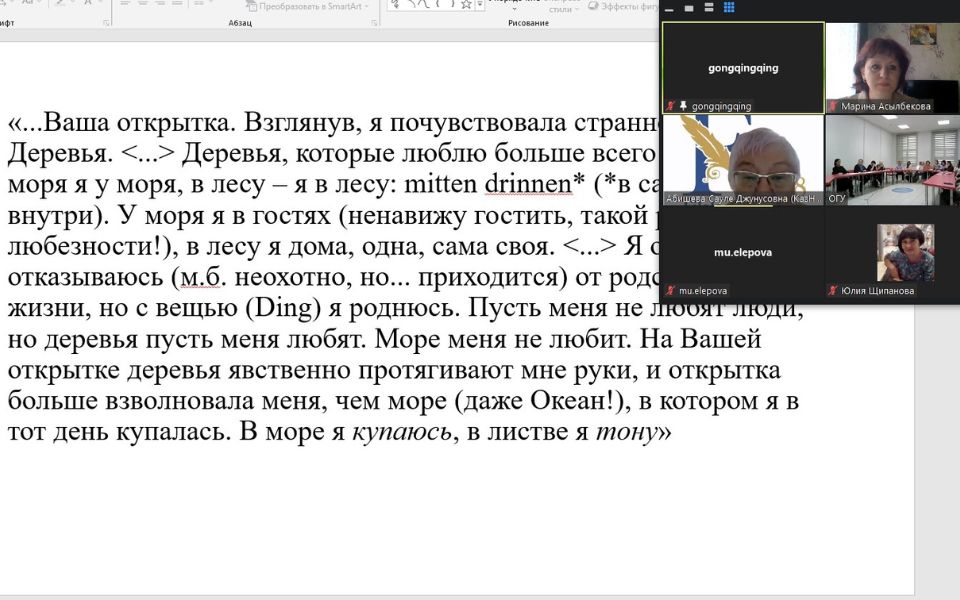The height and width of the screenshot is (600, 960).
Task: Click muted mic icon beside Юлия Щипанова
Action: (x=832, y=290)
